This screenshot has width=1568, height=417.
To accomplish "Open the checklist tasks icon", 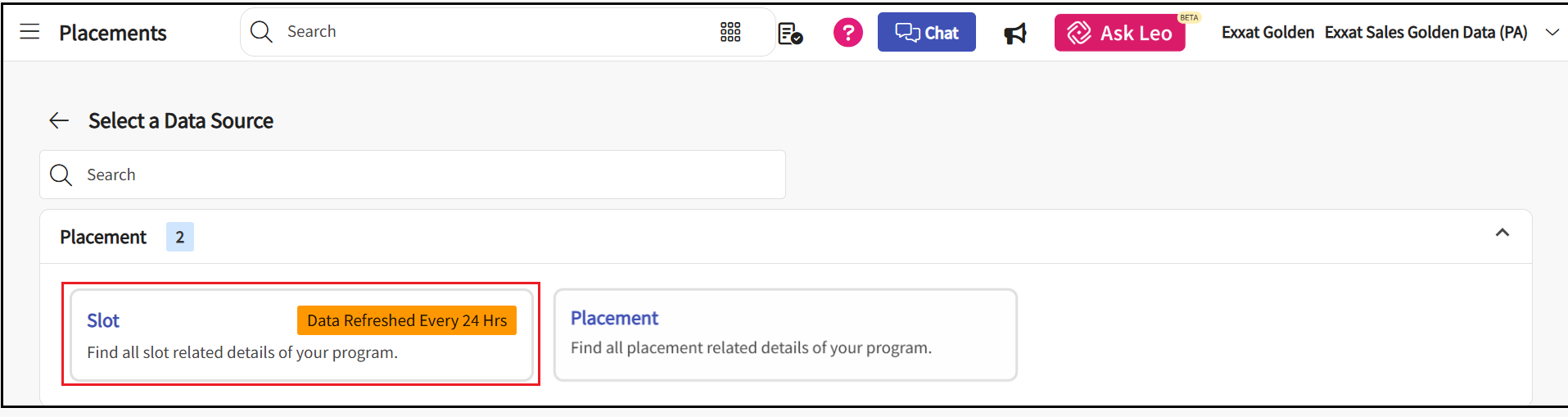I will (x=790, y=34).
